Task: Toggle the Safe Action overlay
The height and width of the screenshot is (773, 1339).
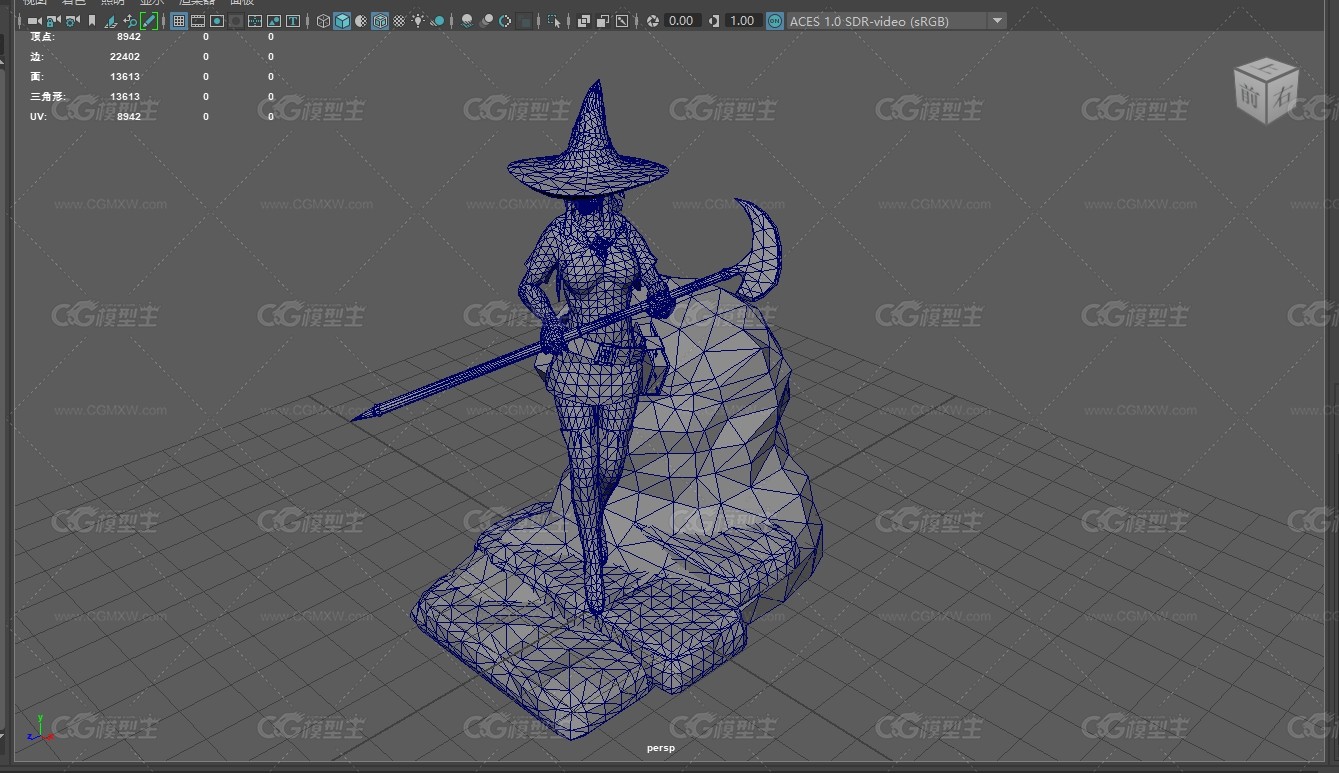Action: [x=274, y=20]
